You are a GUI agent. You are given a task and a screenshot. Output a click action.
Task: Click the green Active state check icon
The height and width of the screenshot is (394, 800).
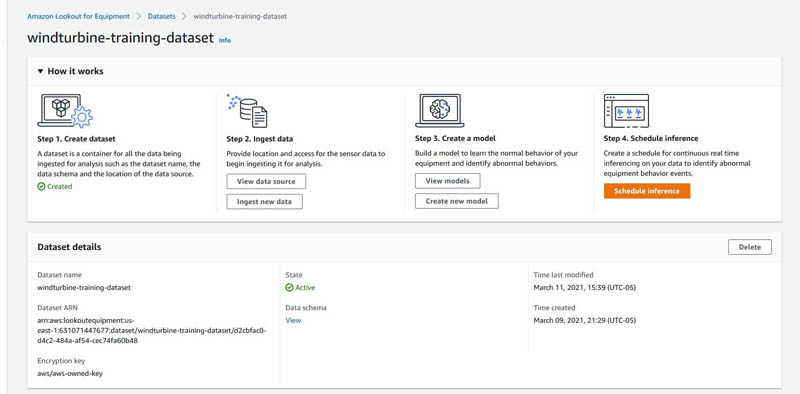(289, 288)
